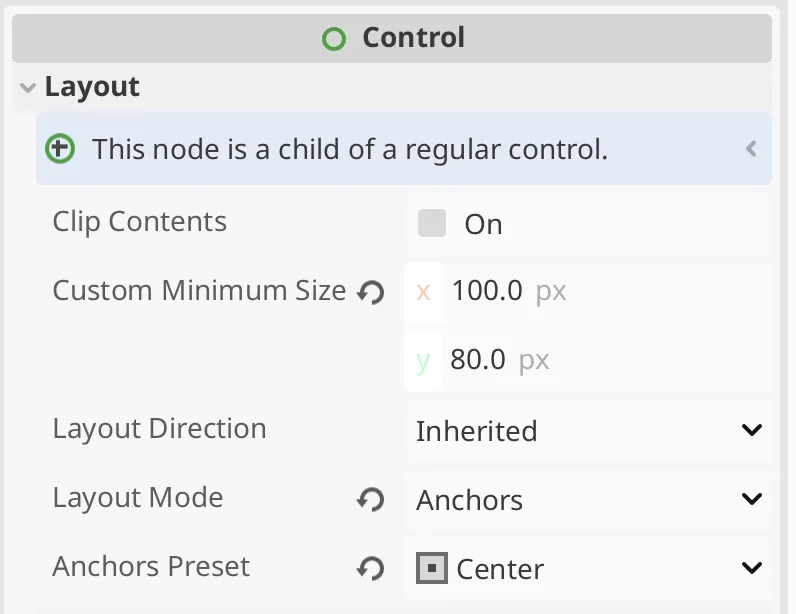This screenshot has width=796, height=614.
Task: Click the child of regular control message
Action: pos(350,149)
